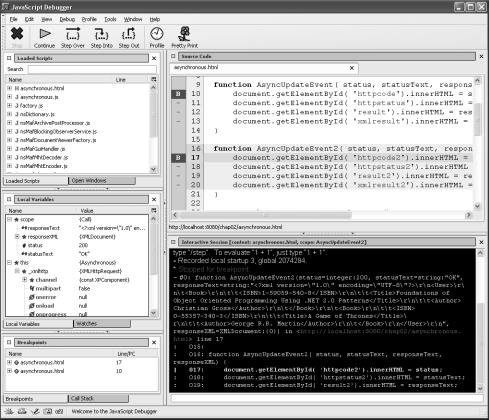Close the Loaded Scripts panel
Viewport: 489px width, 420px height.
pos(154,58)
